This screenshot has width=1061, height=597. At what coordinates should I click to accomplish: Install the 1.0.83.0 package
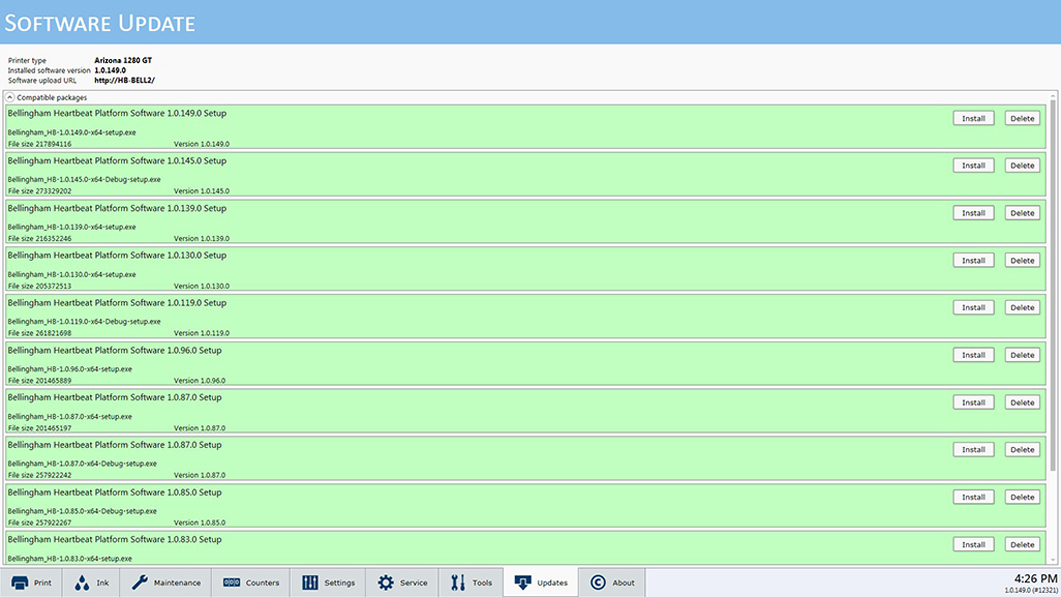[974, 545]
